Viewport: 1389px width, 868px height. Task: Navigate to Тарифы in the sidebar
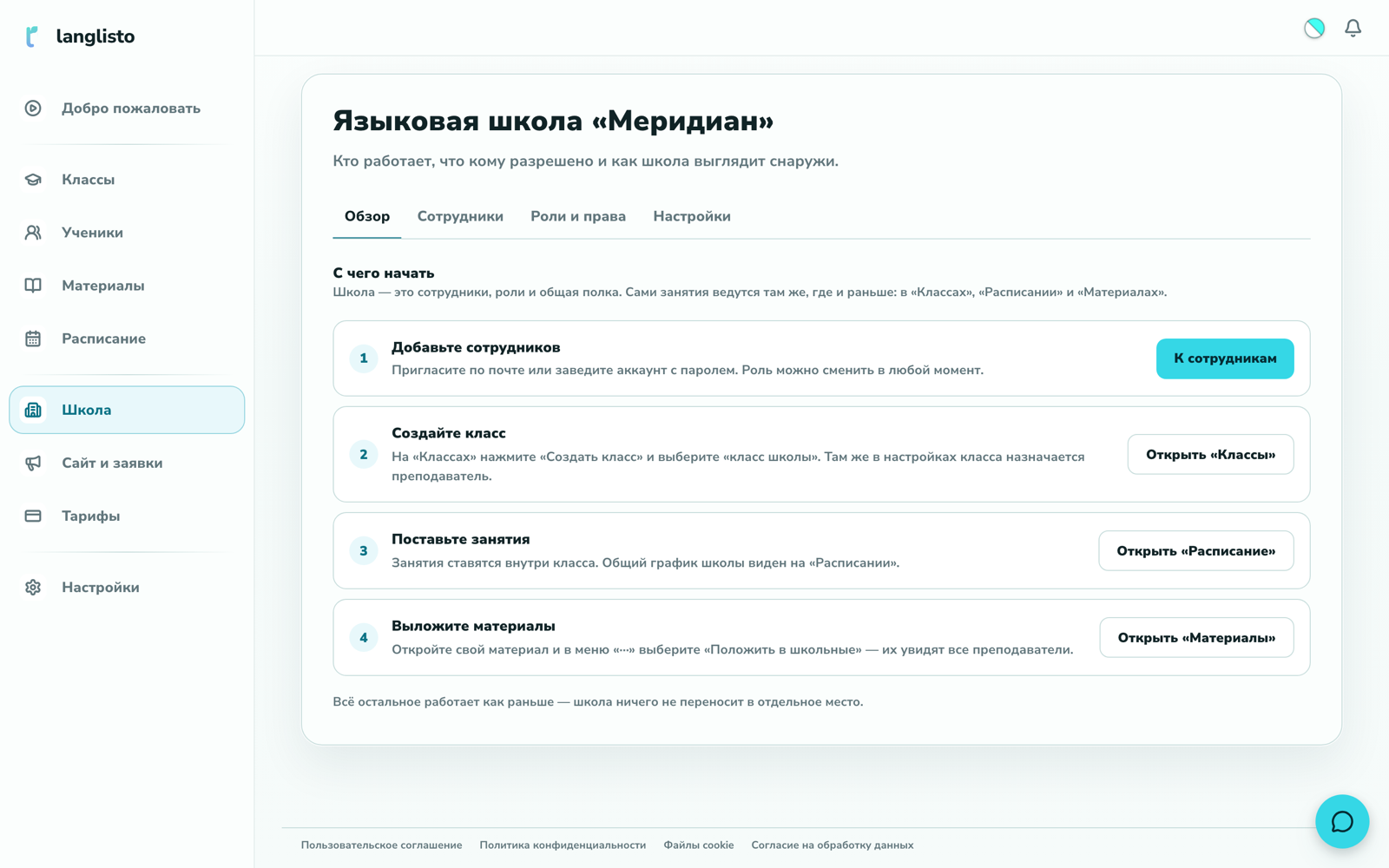coord(127,516)
